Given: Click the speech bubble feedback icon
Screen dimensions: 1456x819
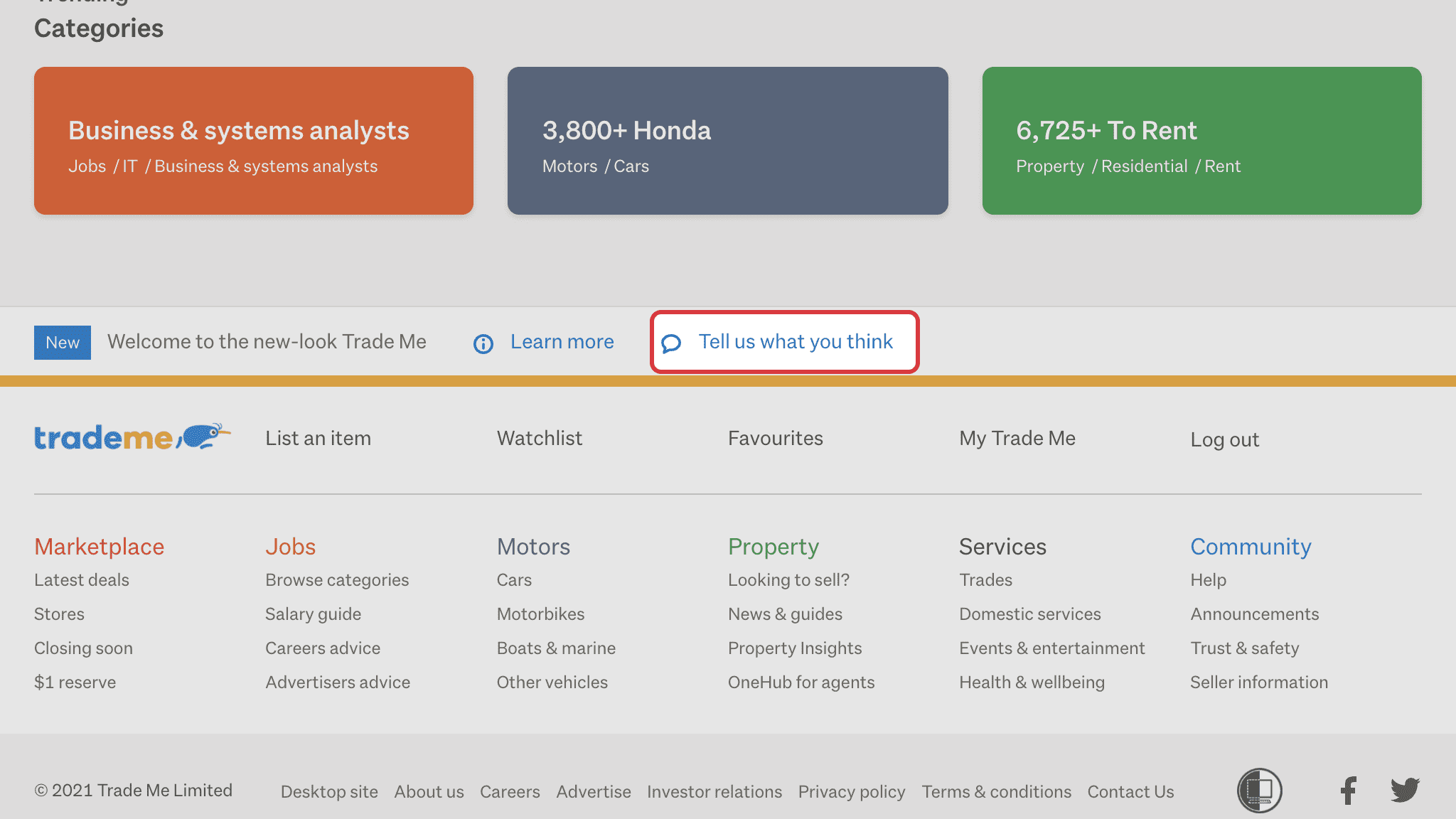Looking at the screenshot, I should pos(671,344).
